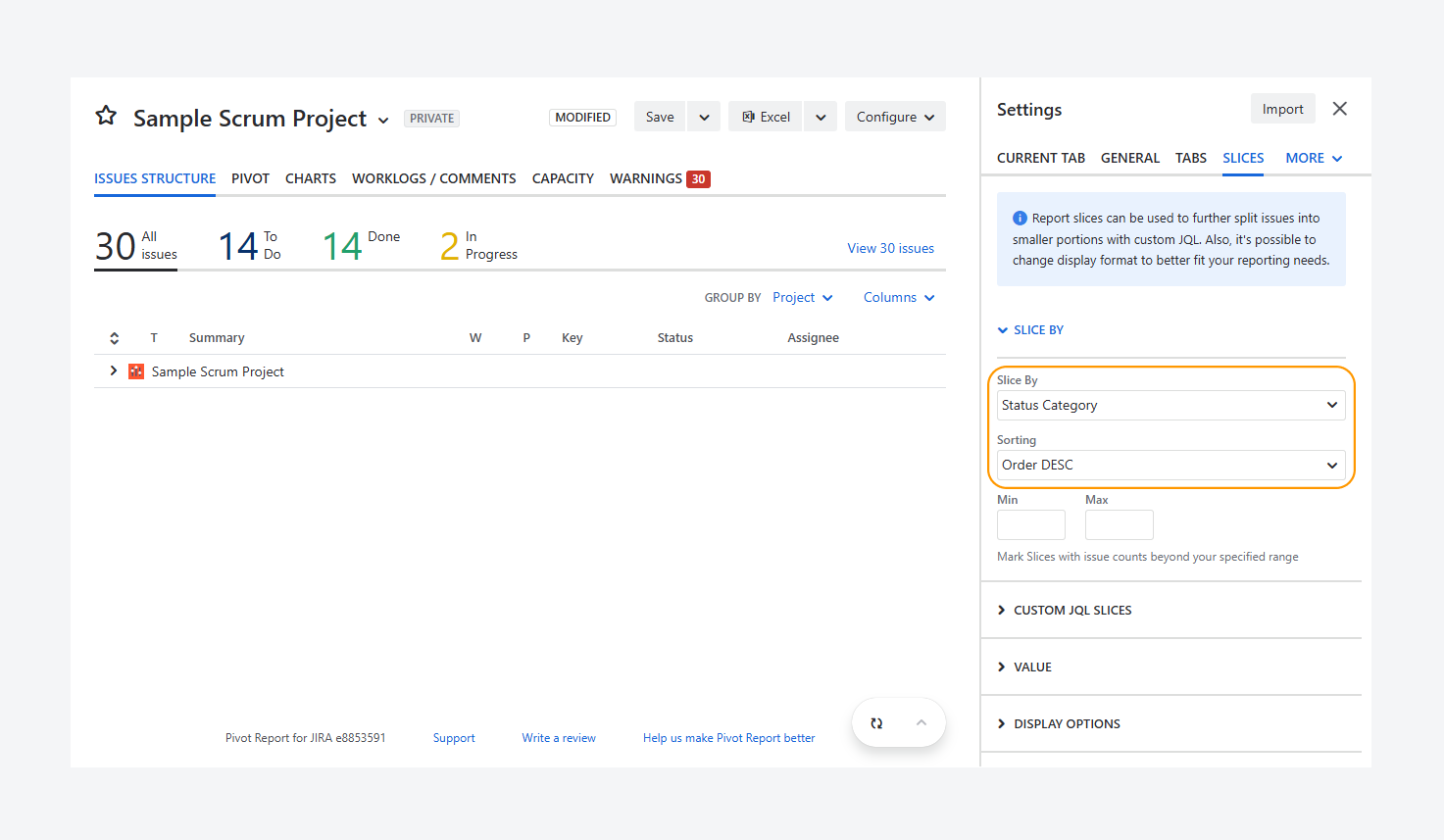The width and height of the screenshot is (1444, 840).
Task: Open the Save options dropdown arrow
Action: coord(704,117)
